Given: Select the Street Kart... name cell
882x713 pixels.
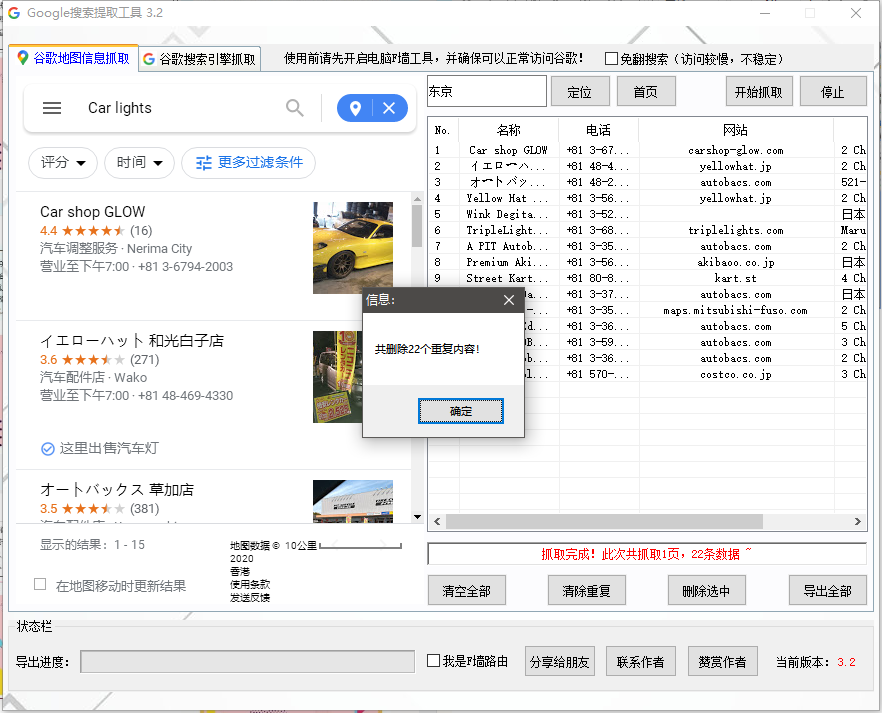Looking at the screenshot, I should [508, 278].
